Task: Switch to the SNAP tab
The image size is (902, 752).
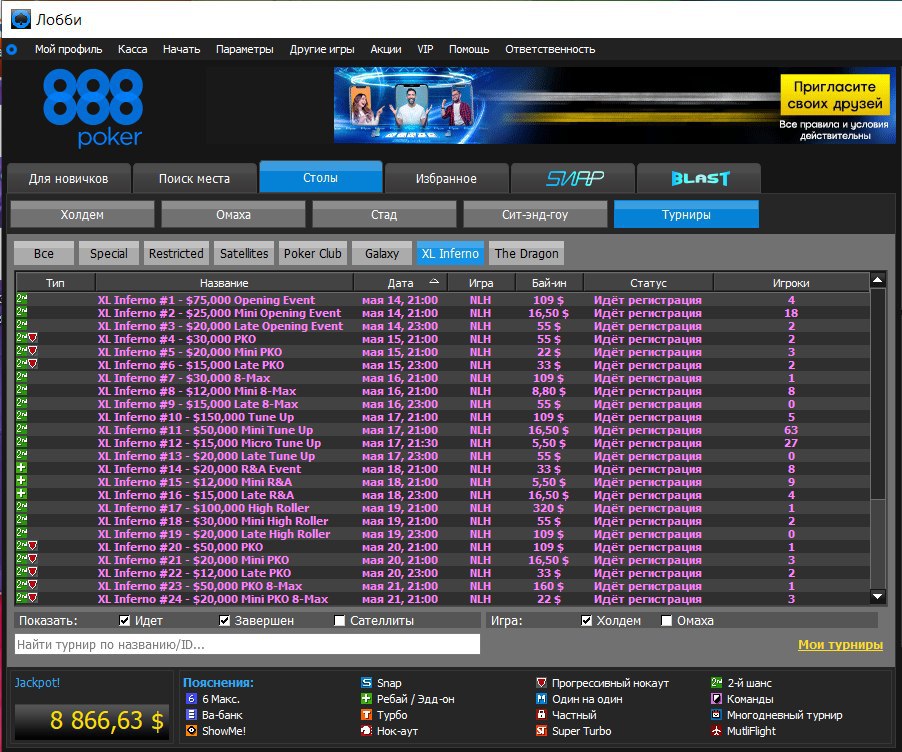Action: coord(574,178)
